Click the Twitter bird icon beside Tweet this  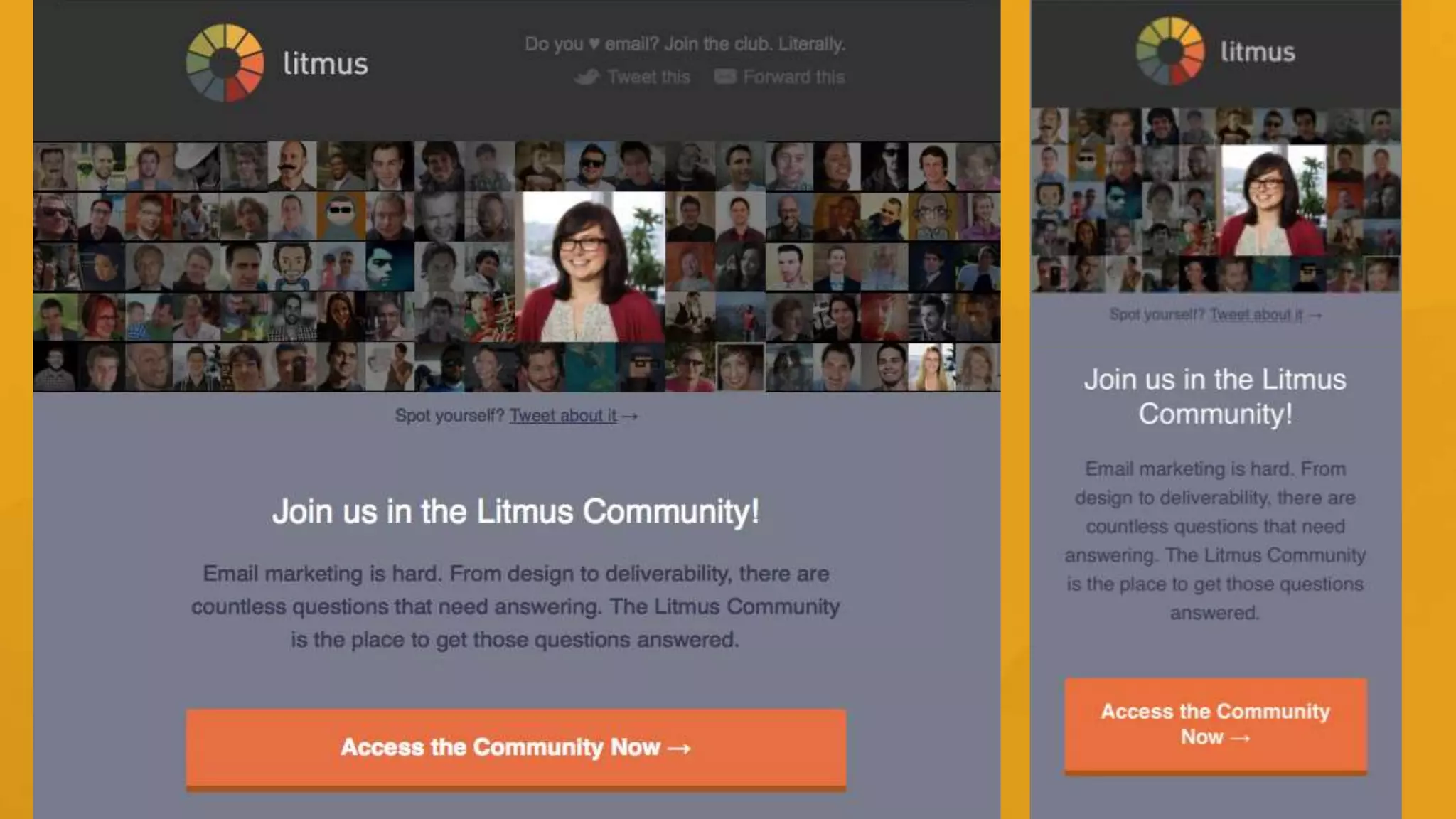pos(587,77)
